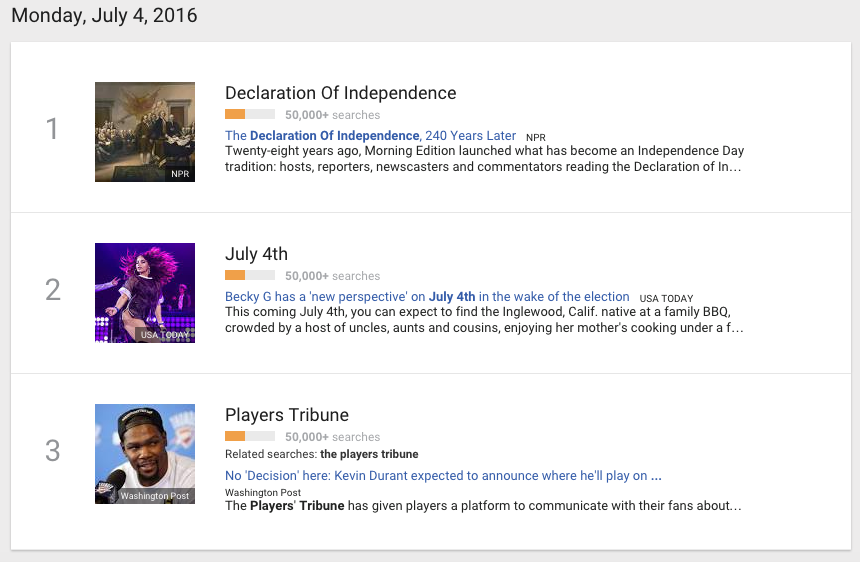Image resolution: width=860 pixels, height=562 pixels.
Task: Click the Becky G concert thumbnail
Action: coord(144,293)
